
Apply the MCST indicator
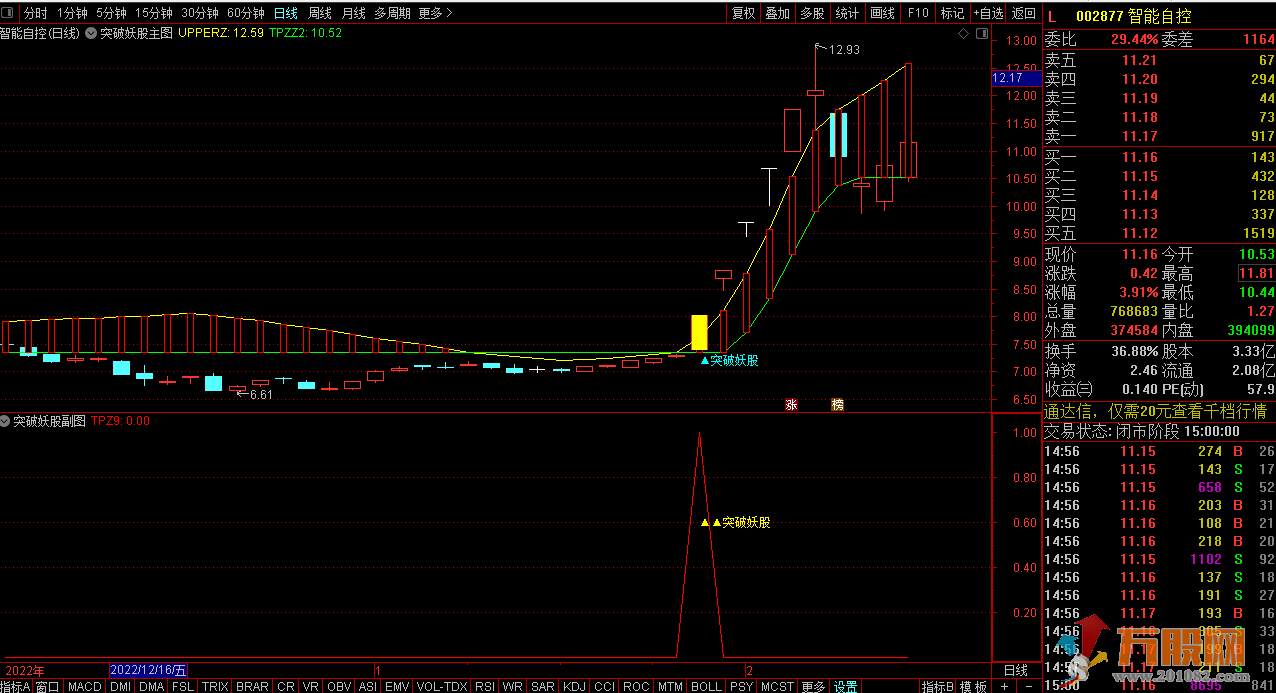[x=777, y=687]
